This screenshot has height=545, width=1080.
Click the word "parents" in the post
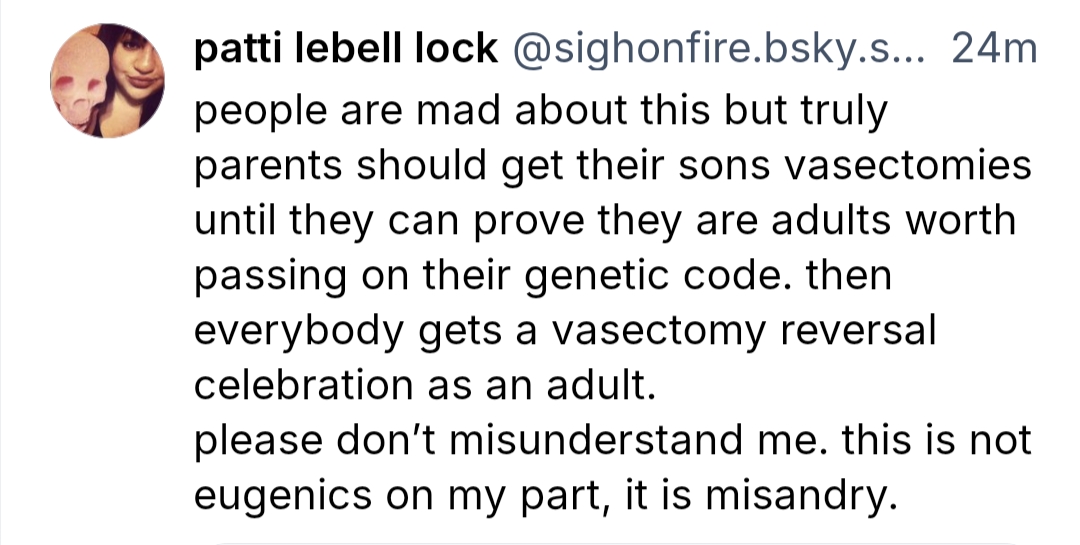click(263, 166)
